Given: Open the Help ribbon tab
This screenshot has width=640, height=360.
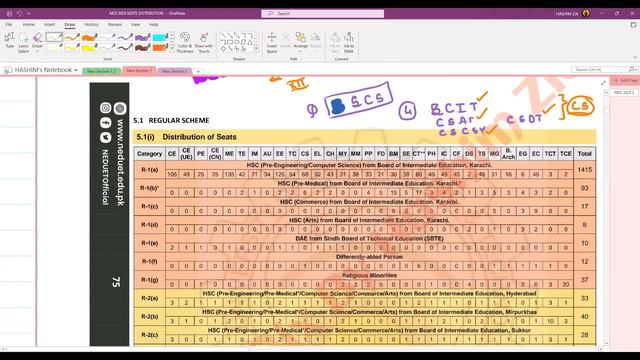Looking at the screenshot, I should pyautogui.click(x=153, y=24).
